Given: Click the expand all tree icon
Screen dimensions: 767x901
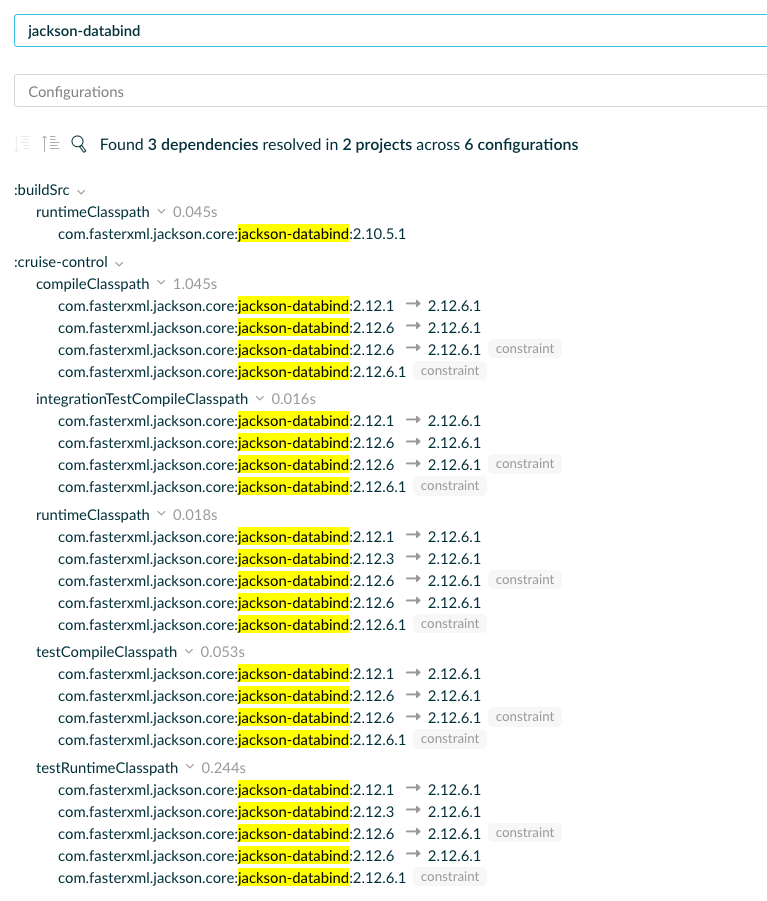Looking at the screenshot, I should (22, 144).
